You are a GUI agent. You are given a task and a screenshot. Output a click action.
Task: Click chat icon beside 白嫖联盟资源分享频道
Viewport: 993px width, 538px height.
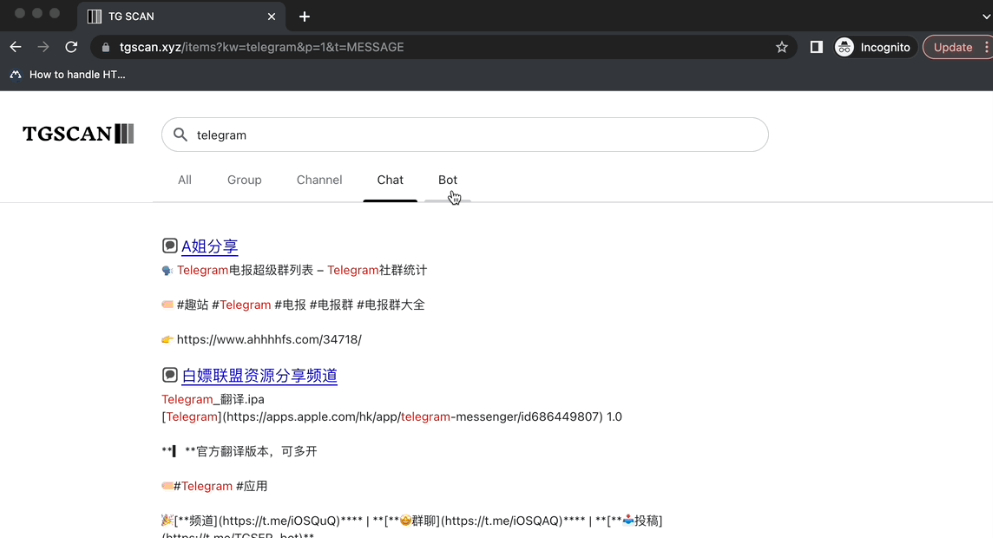(x=170, y=375)
